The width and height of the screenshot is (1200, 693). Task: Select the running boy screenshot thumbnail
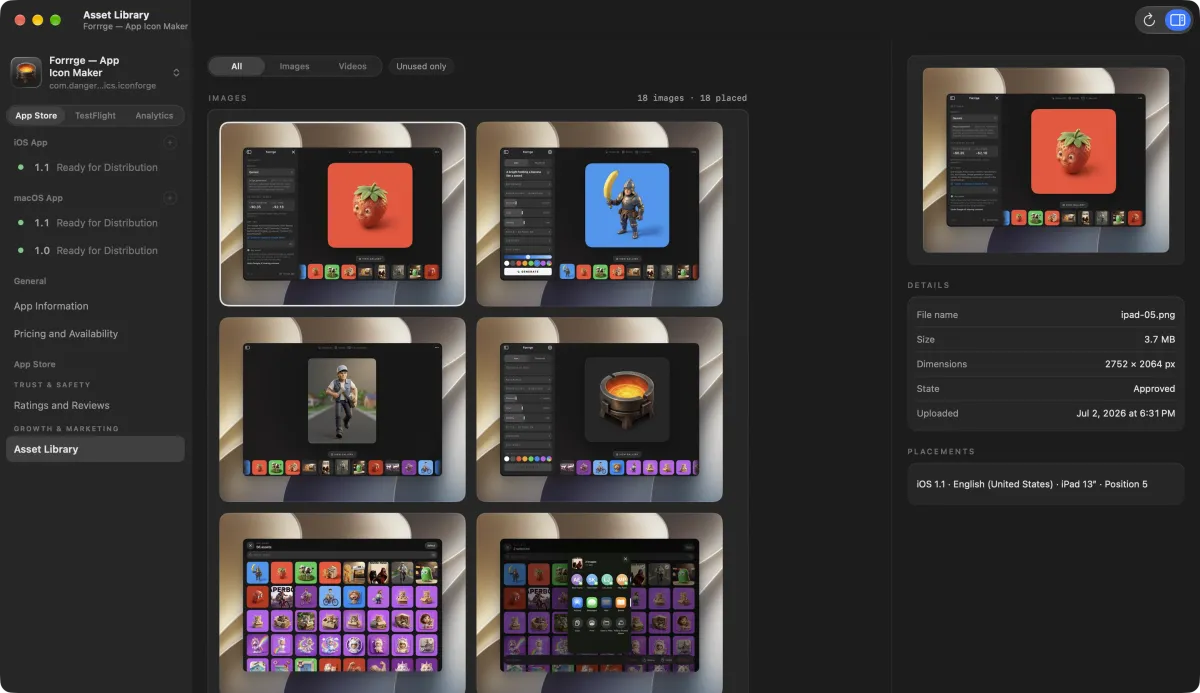pos(342,409)
